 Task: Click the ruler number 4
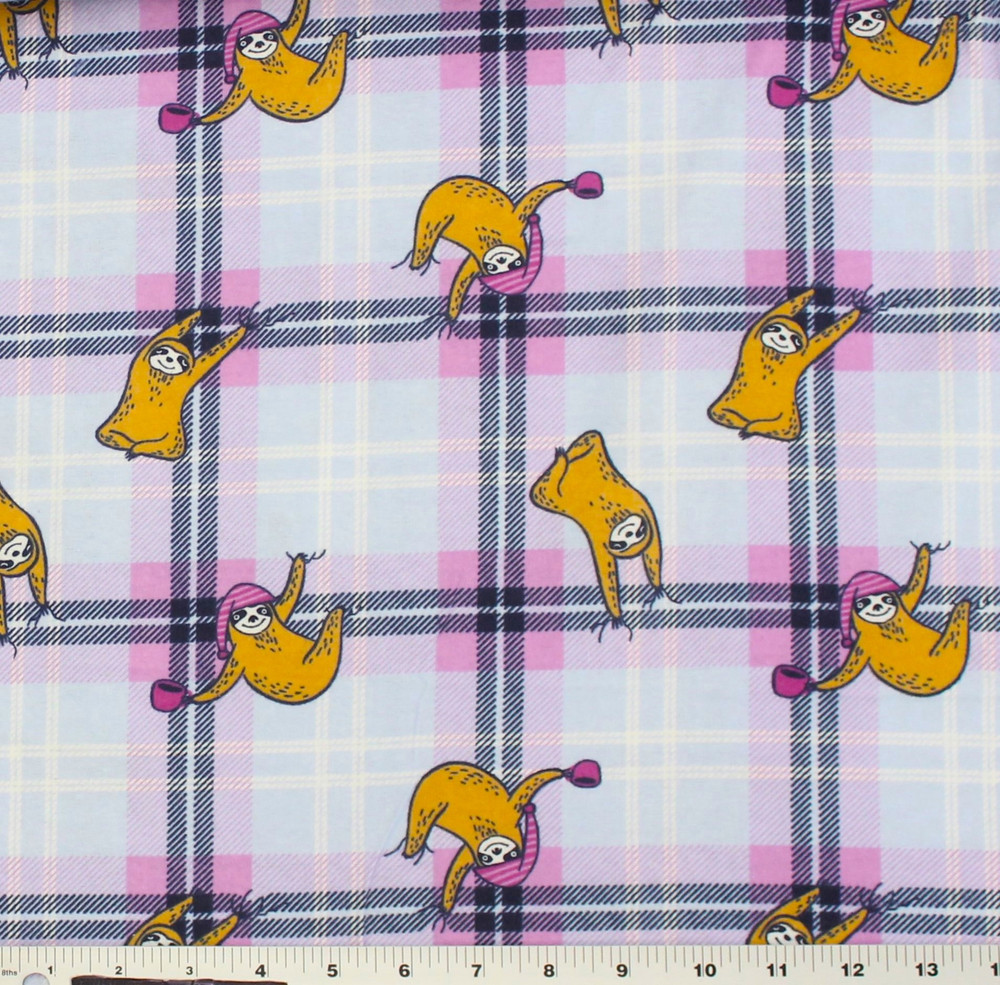pyautogui.click(x=260, y=971)
